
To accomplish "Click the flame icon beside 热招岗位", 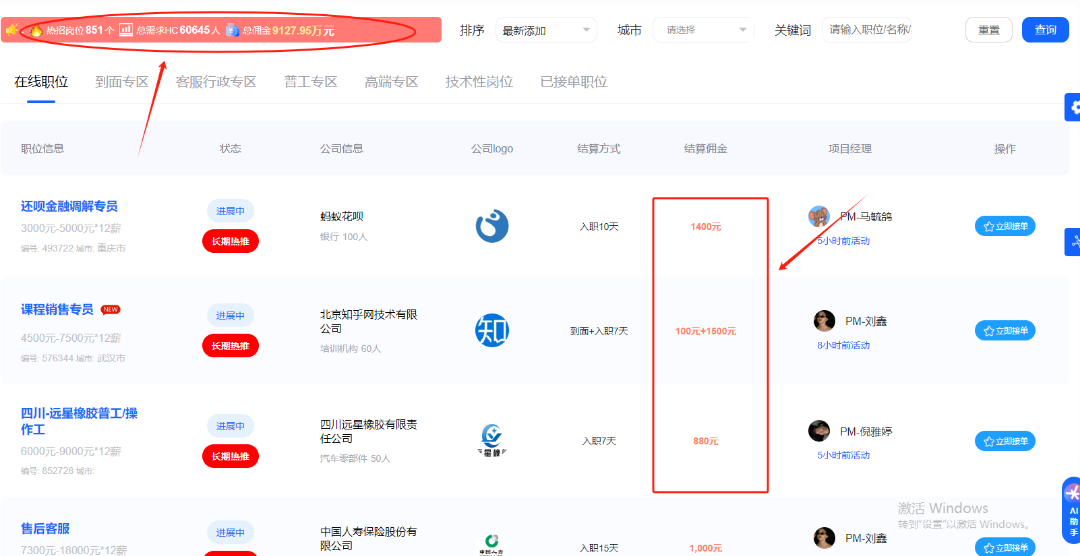I will click(x=36, y=30).
